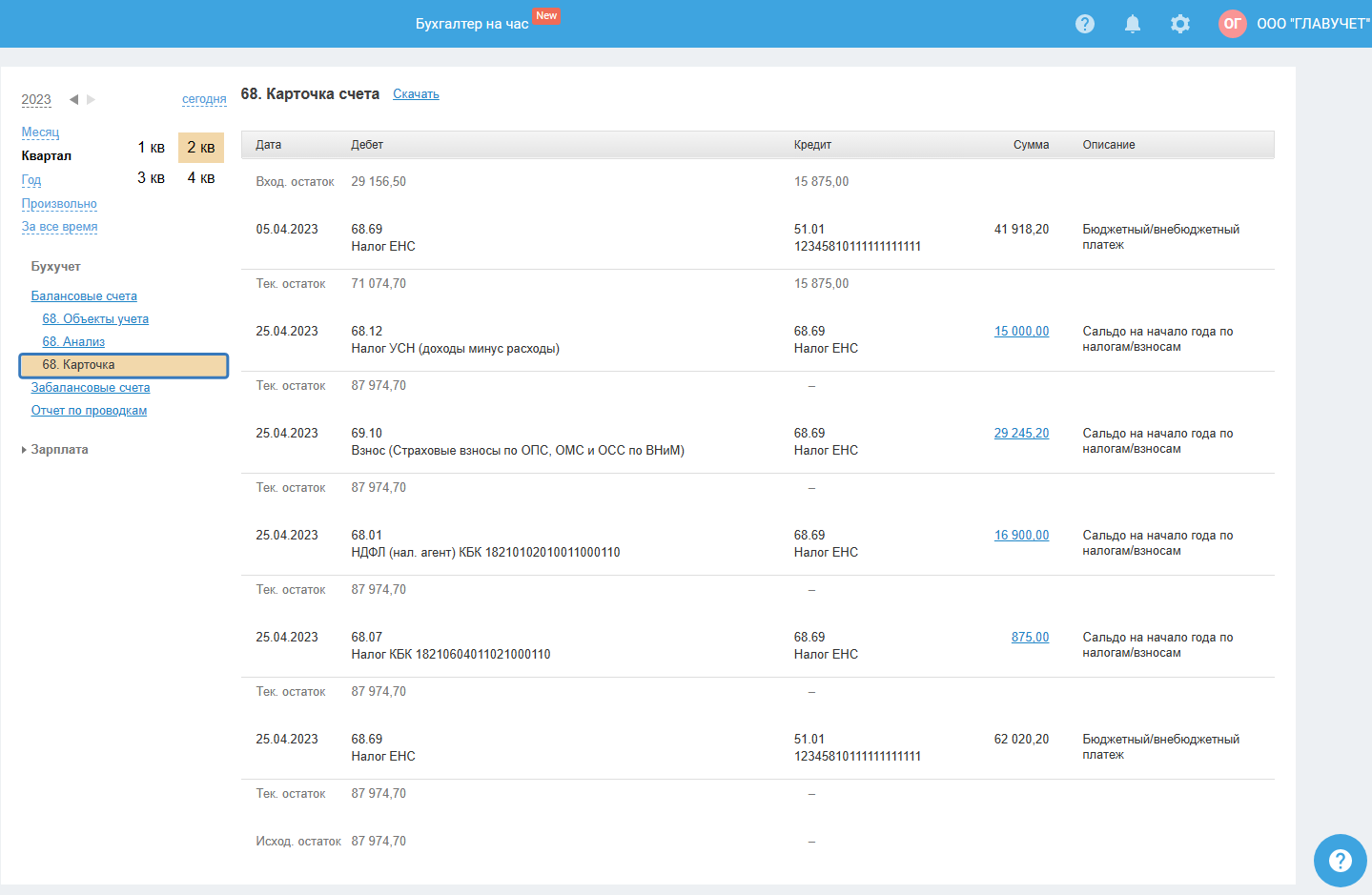The height and width of the screenshot is (895, 1372).
Task: Choose quarter 3 кв
Action: [x=151, y=178]
